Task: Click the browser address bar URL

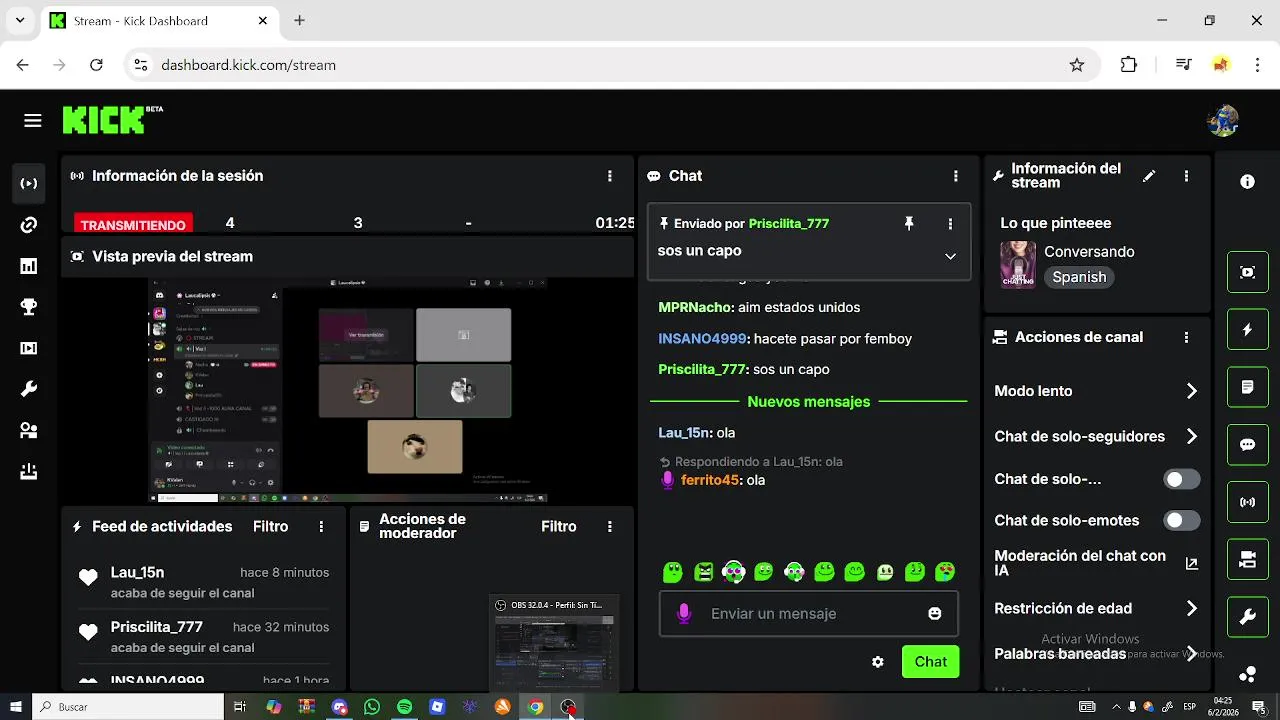Action: point(248,65)
